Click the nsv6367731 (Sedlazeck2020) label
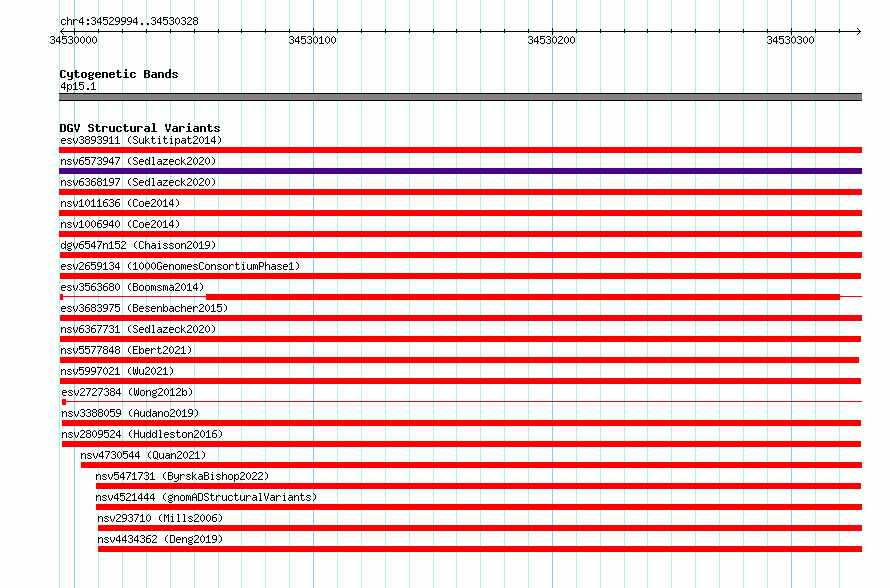 [x=138, y=329]
